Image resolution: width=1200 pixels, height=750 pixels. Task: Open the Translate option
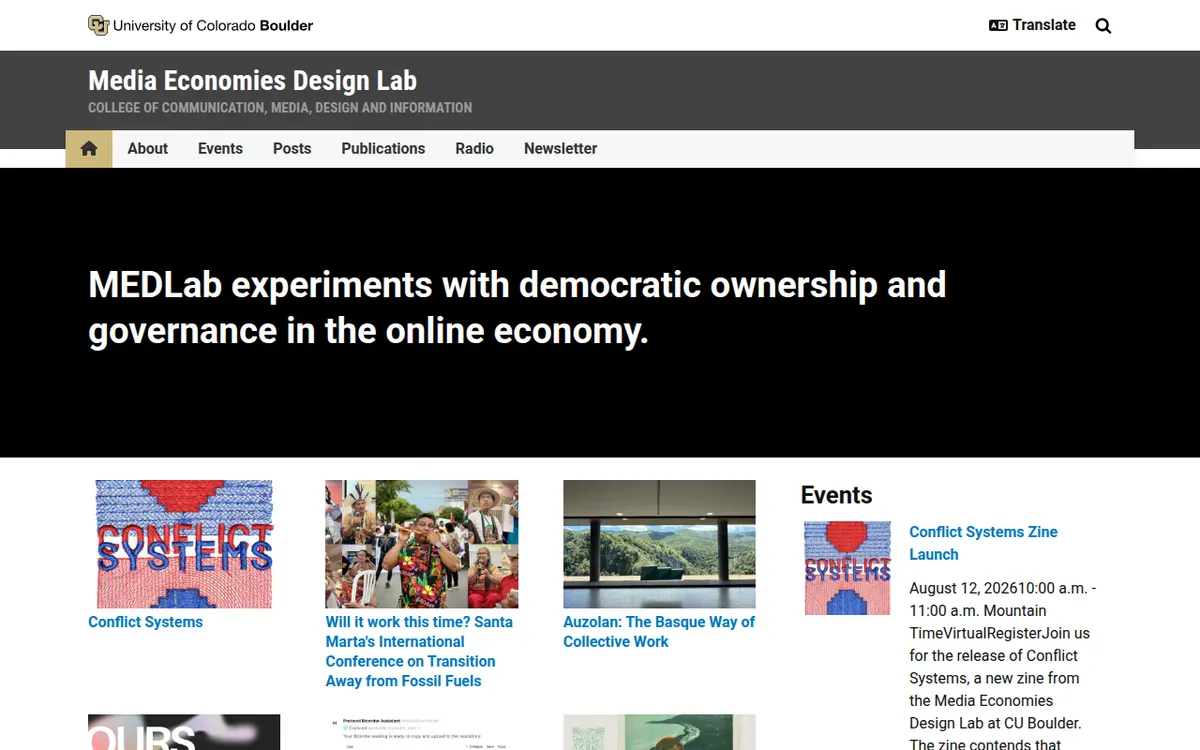tap(1032, 25)
